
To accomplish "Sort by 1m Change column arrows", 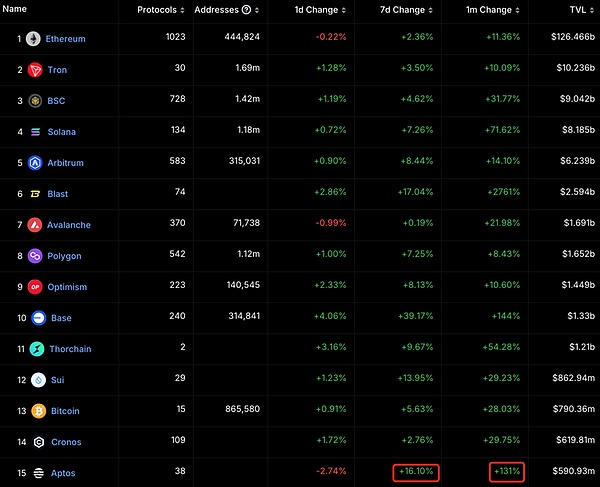I will 517,10.
